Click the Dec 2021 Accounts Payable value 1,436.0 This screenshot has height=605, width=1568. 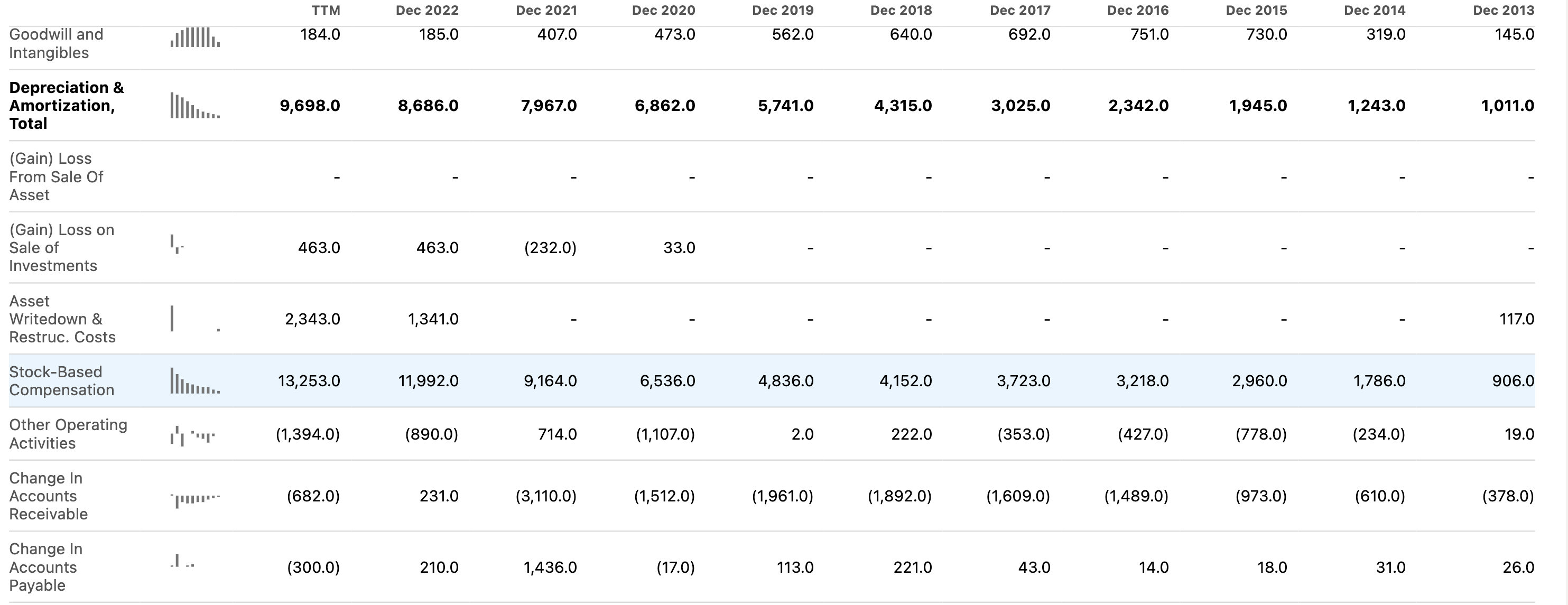point(550,567)
